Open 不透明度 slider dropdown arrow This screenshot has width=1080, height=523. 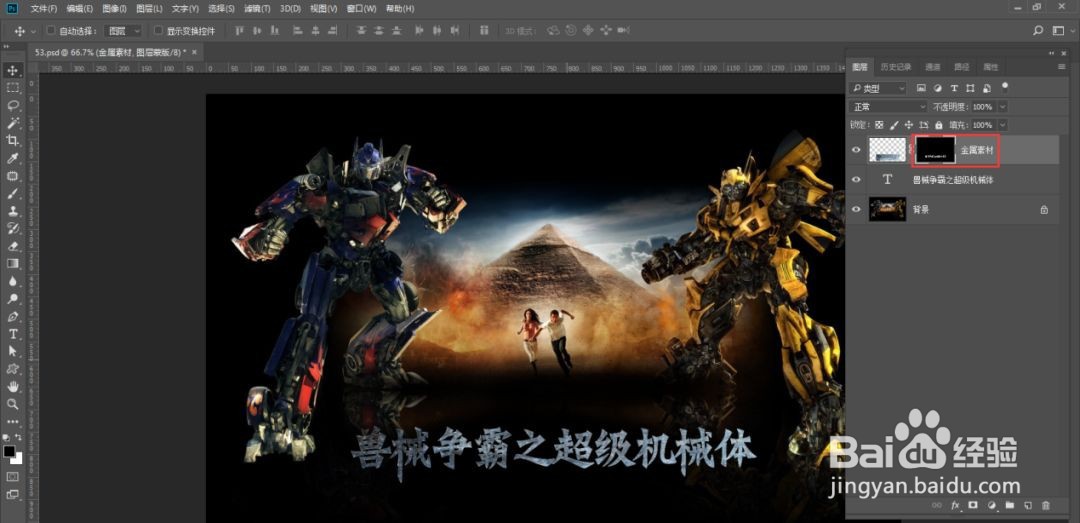[x=1003, y=107]
